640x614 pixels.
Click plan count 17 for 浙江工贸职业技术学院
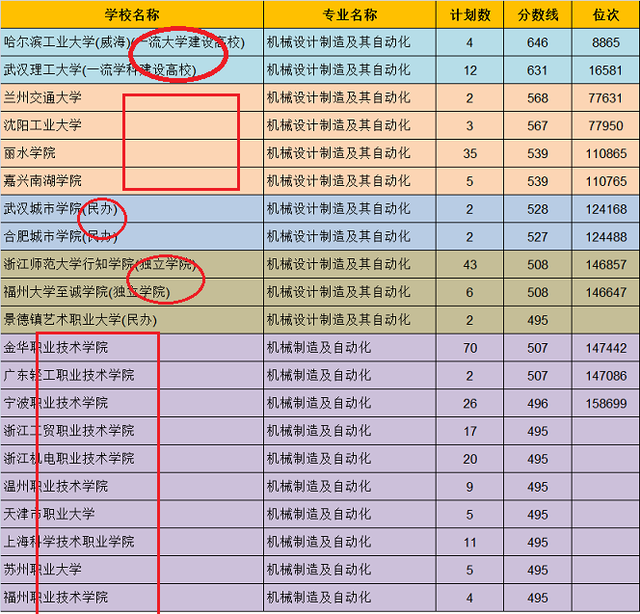pos(470,431)
